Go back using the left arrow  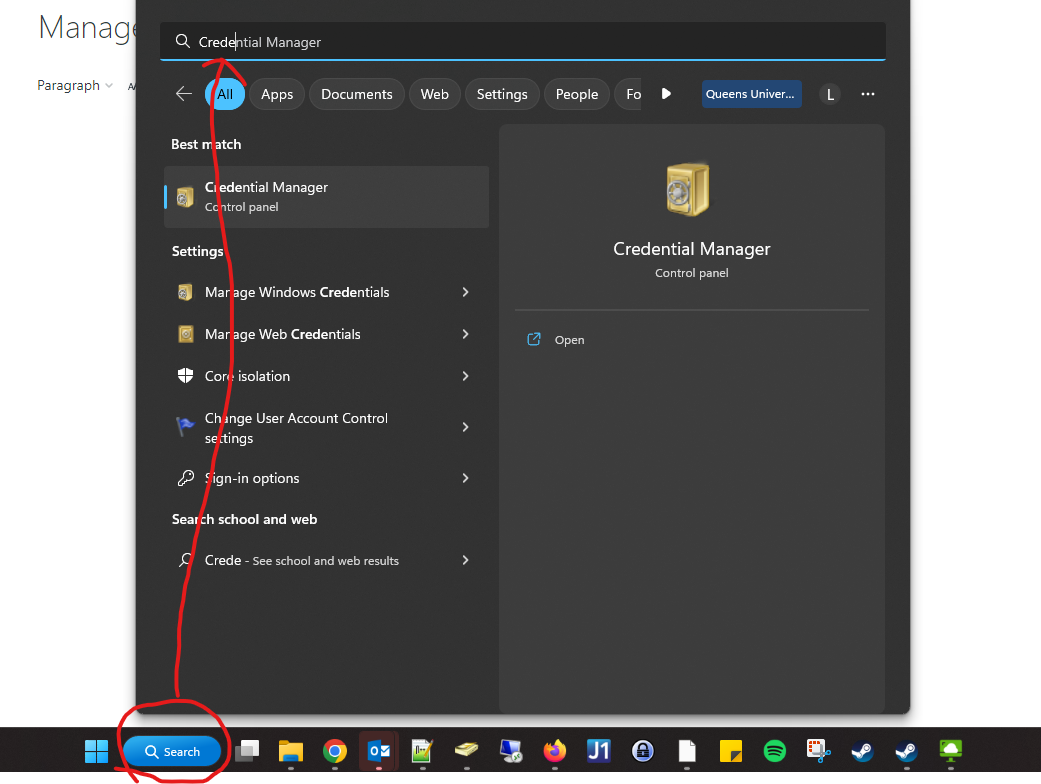tap(184, 94)
